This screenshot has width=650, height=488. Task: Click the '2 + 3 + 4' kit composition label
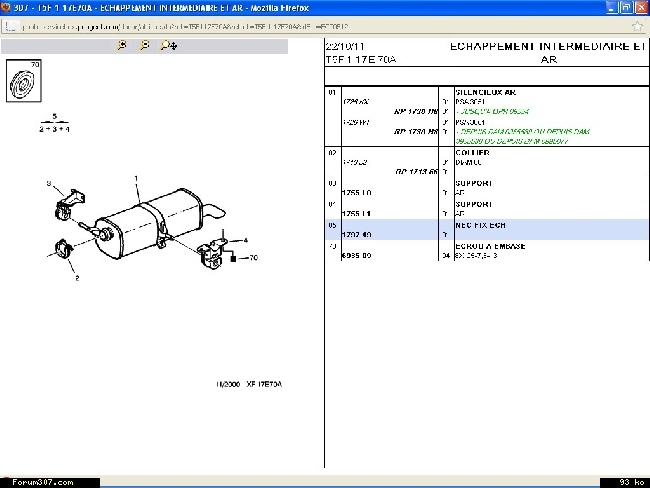(x=54, y=129)
